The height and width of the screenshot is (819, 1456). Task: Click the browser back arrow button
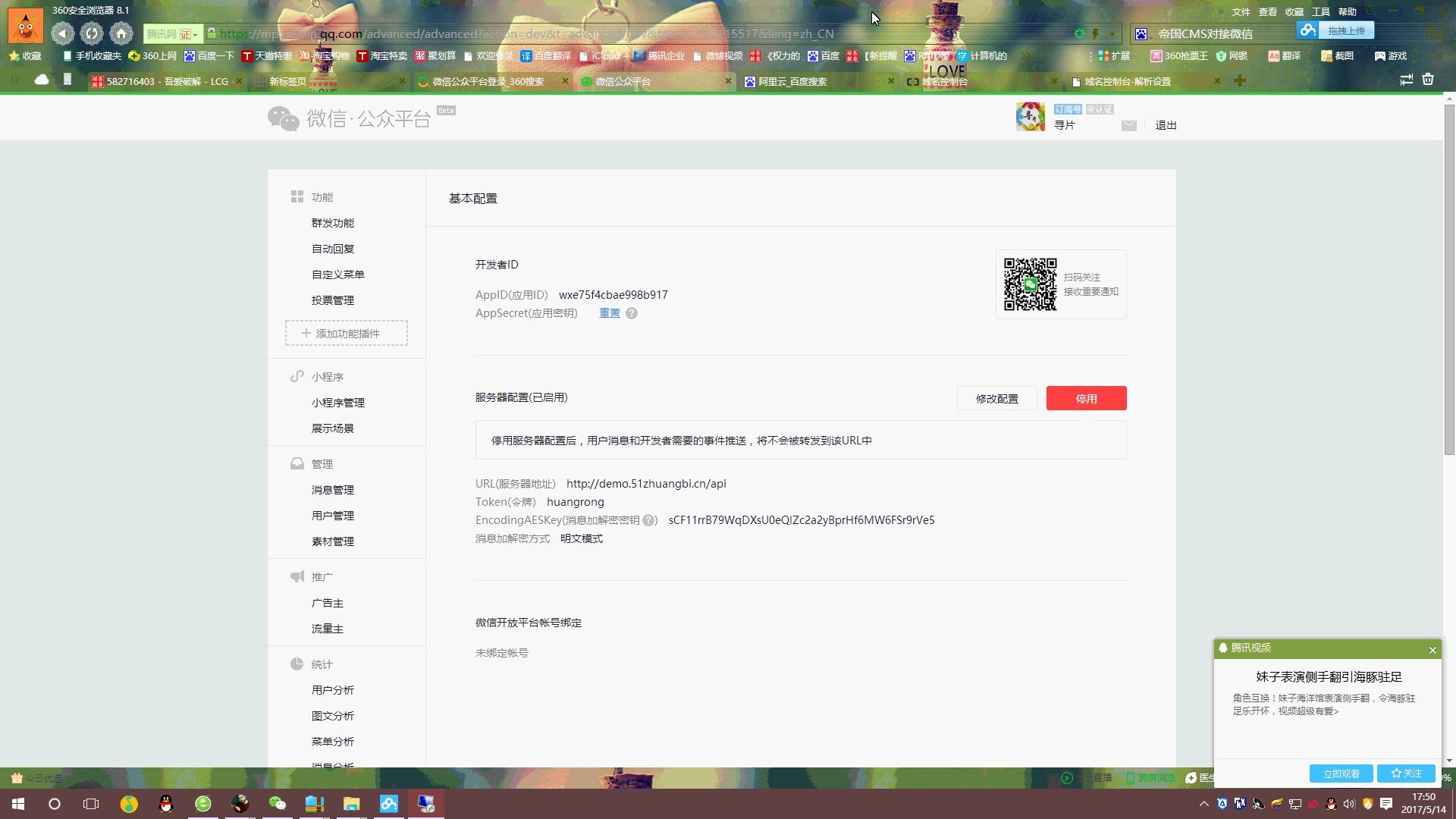click(63, 33)
